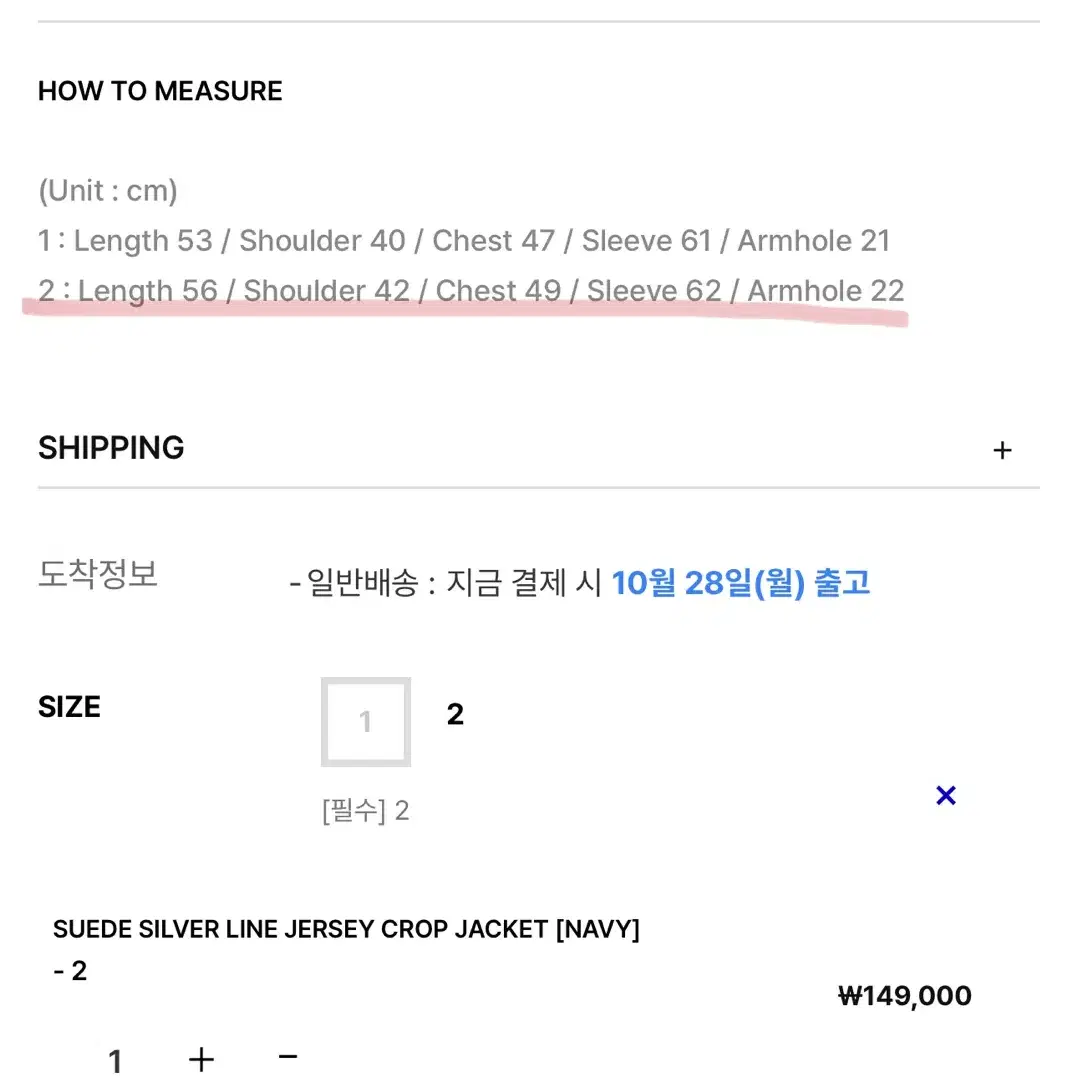This screenshot has height=1078, width=1078.
Task: Select size 2 option
Action: tap(455, 714)
